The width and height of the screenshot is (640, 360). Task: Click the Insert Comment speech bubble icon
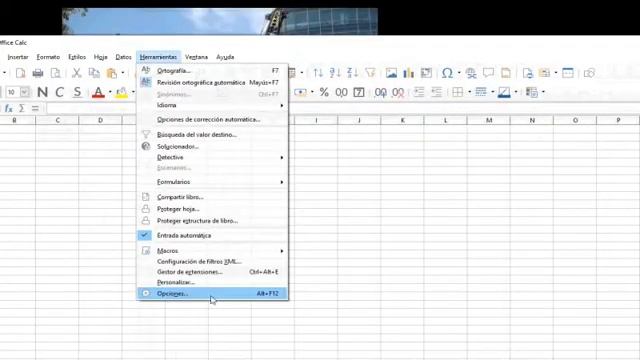pos(488,73)
